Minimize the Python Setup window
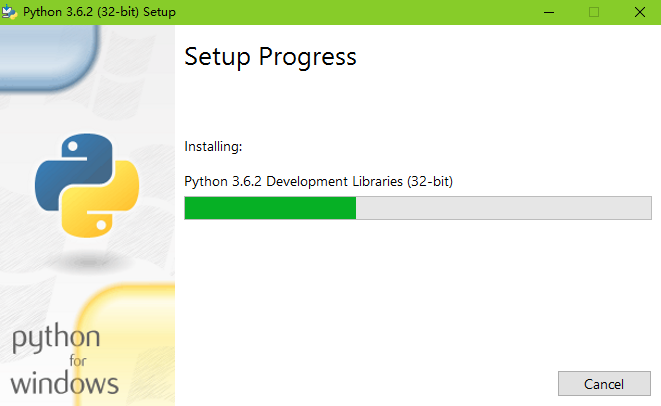 [x=549, y=12]
